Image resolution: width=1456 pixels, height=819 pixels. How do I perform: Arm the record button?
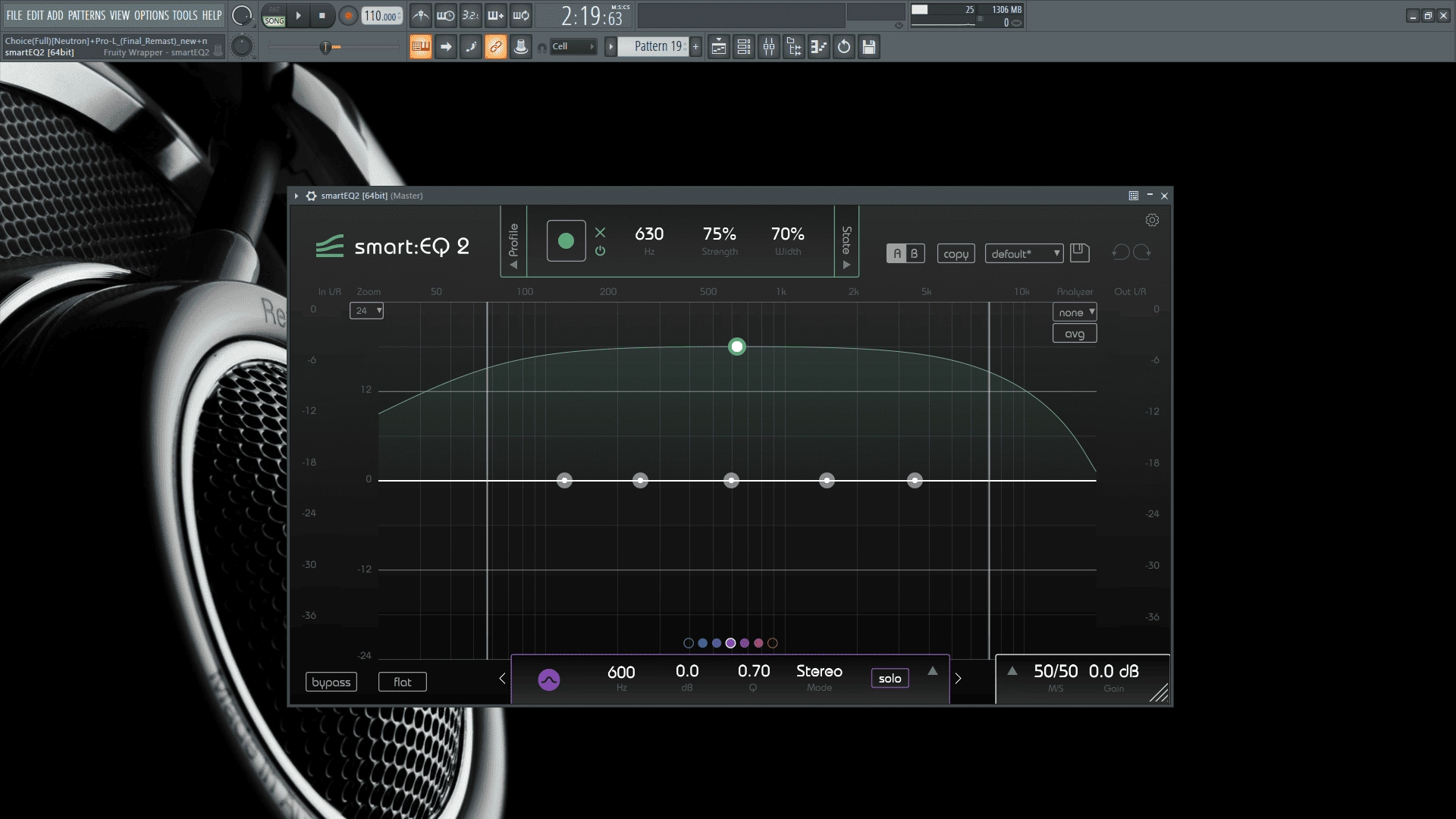pos(348,16)
